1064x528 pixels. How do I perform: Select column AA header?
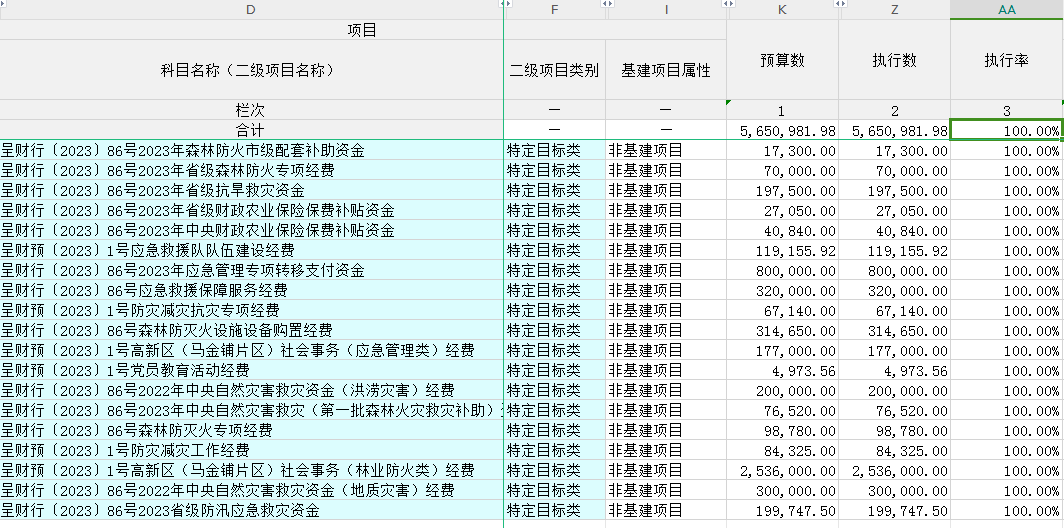click(x=1007, y=10)
